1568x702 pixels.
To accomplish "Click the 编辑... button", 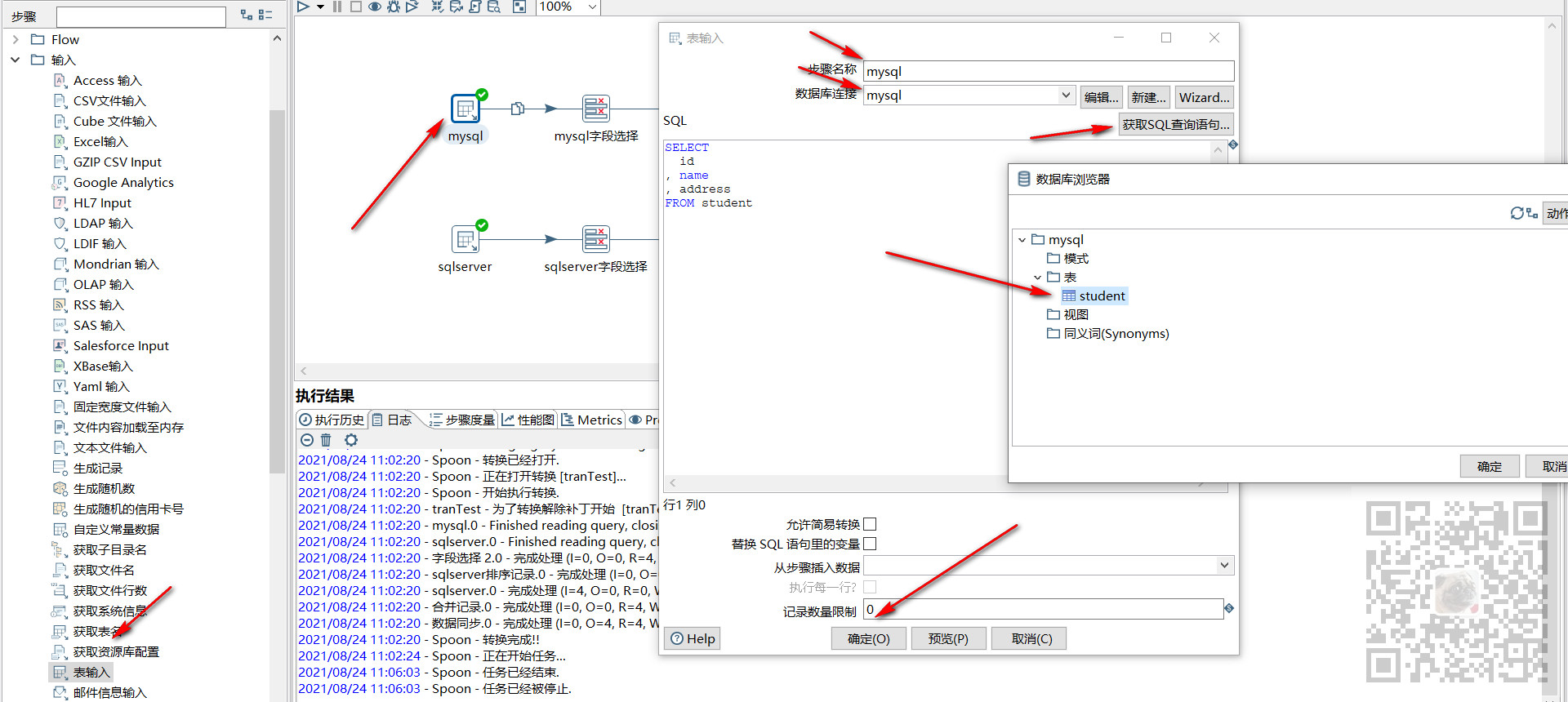I will 1101,97.
